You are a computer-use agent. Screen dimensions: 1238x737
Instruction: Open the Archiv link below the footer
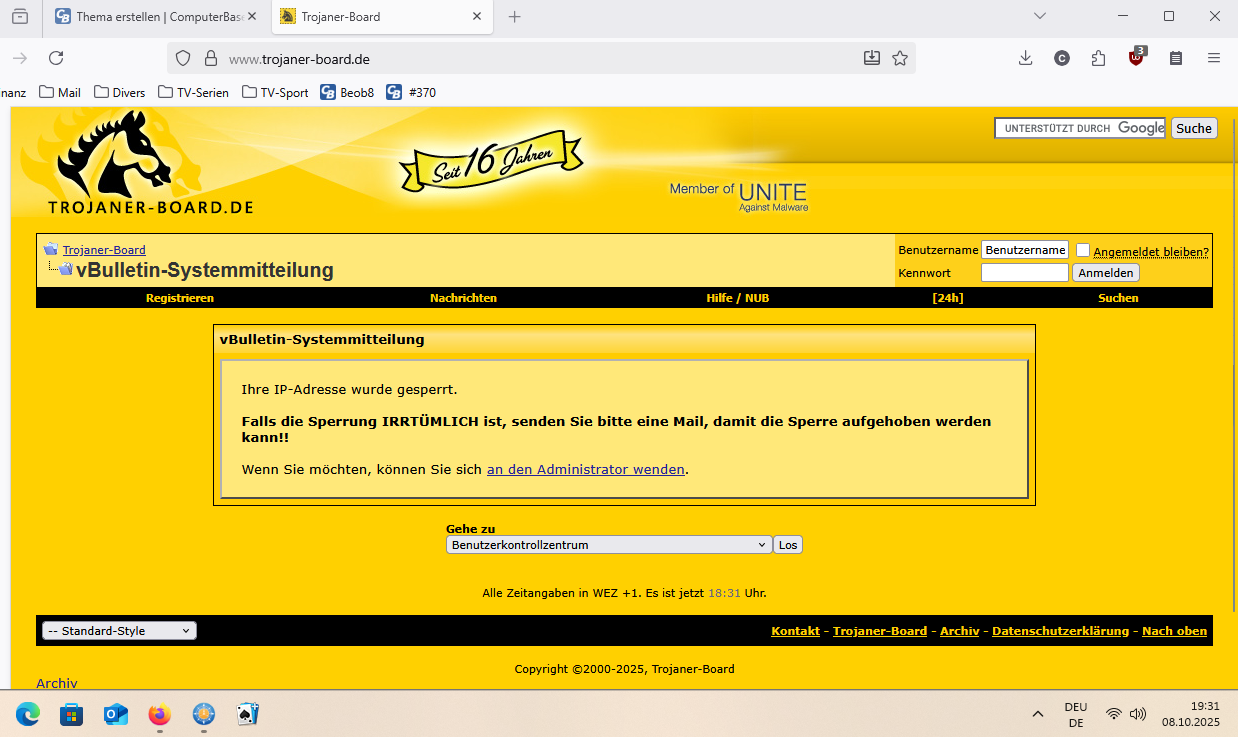point(57,683)
